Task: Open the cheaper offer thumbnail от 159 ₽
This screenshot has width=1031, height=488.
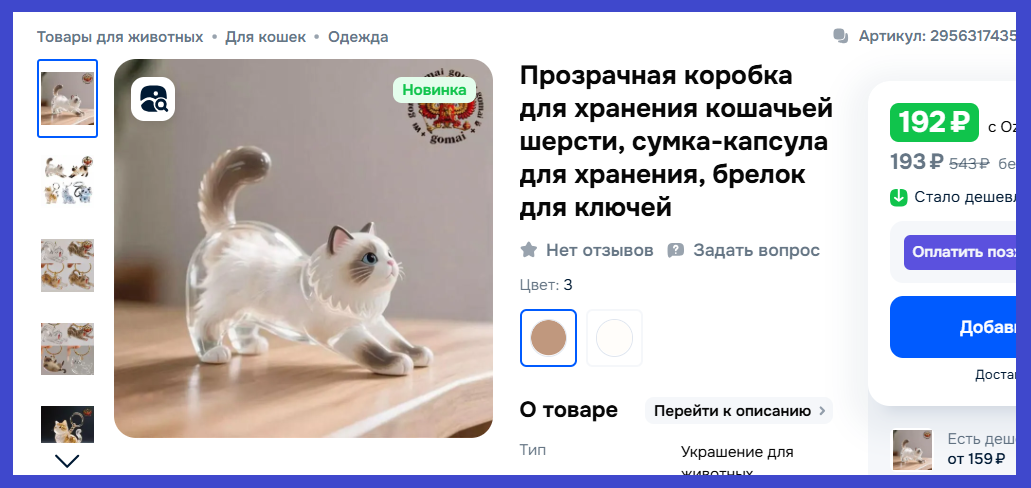Action: click(x=913, y=450)
